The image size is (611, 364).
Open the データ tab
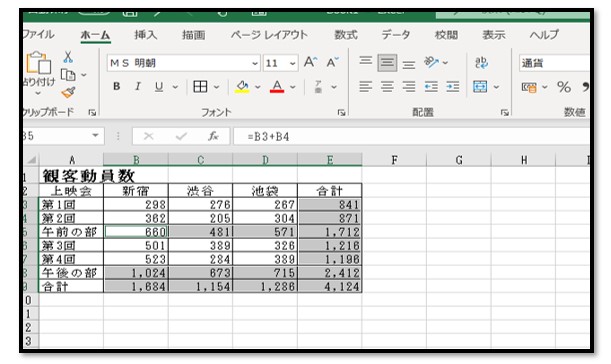(396, 35)
